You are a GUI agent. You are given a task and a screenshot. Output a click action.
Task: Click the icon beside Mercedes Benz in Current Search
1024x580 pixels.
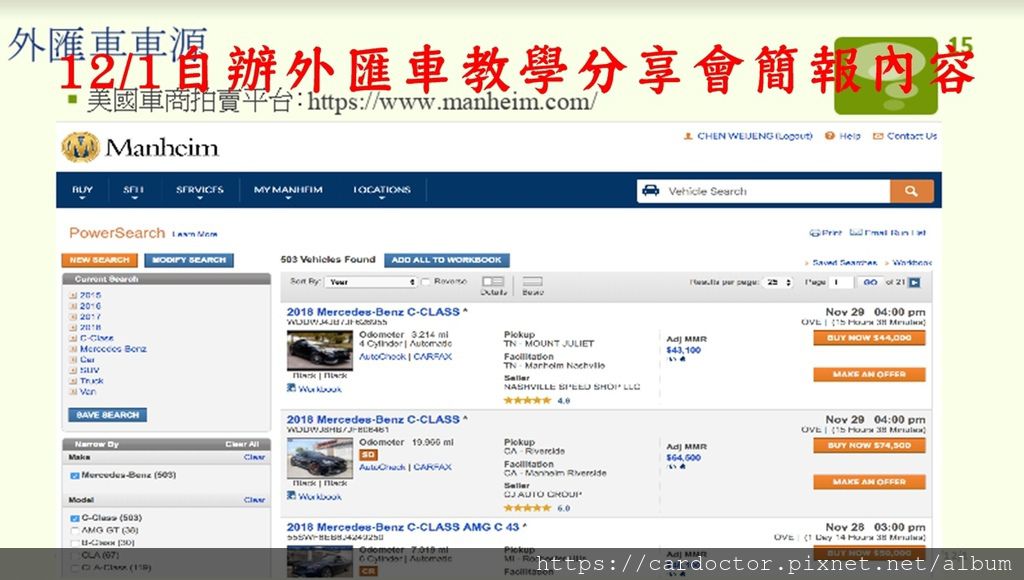pyautogui.click(x=73, y=349)
